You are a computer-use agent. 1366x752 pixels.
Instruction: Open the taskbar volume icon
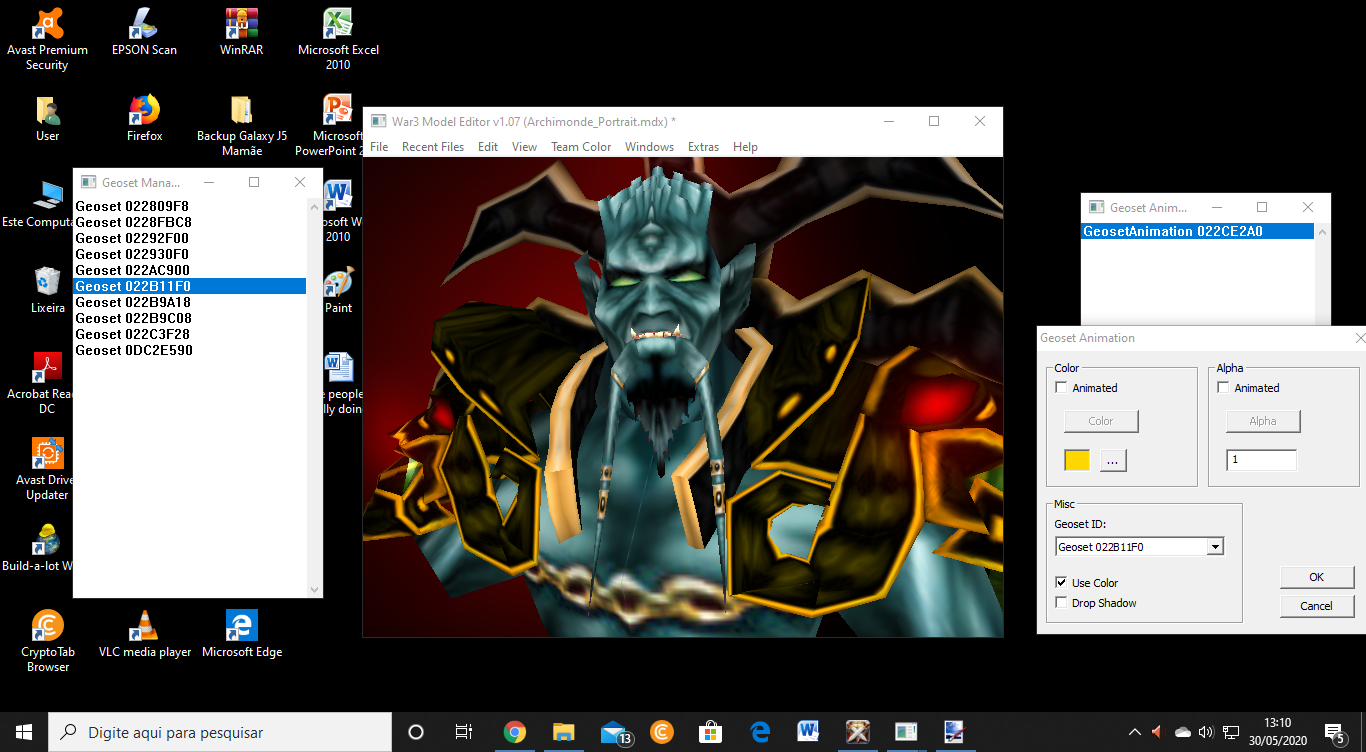(x=1206, y=732)
